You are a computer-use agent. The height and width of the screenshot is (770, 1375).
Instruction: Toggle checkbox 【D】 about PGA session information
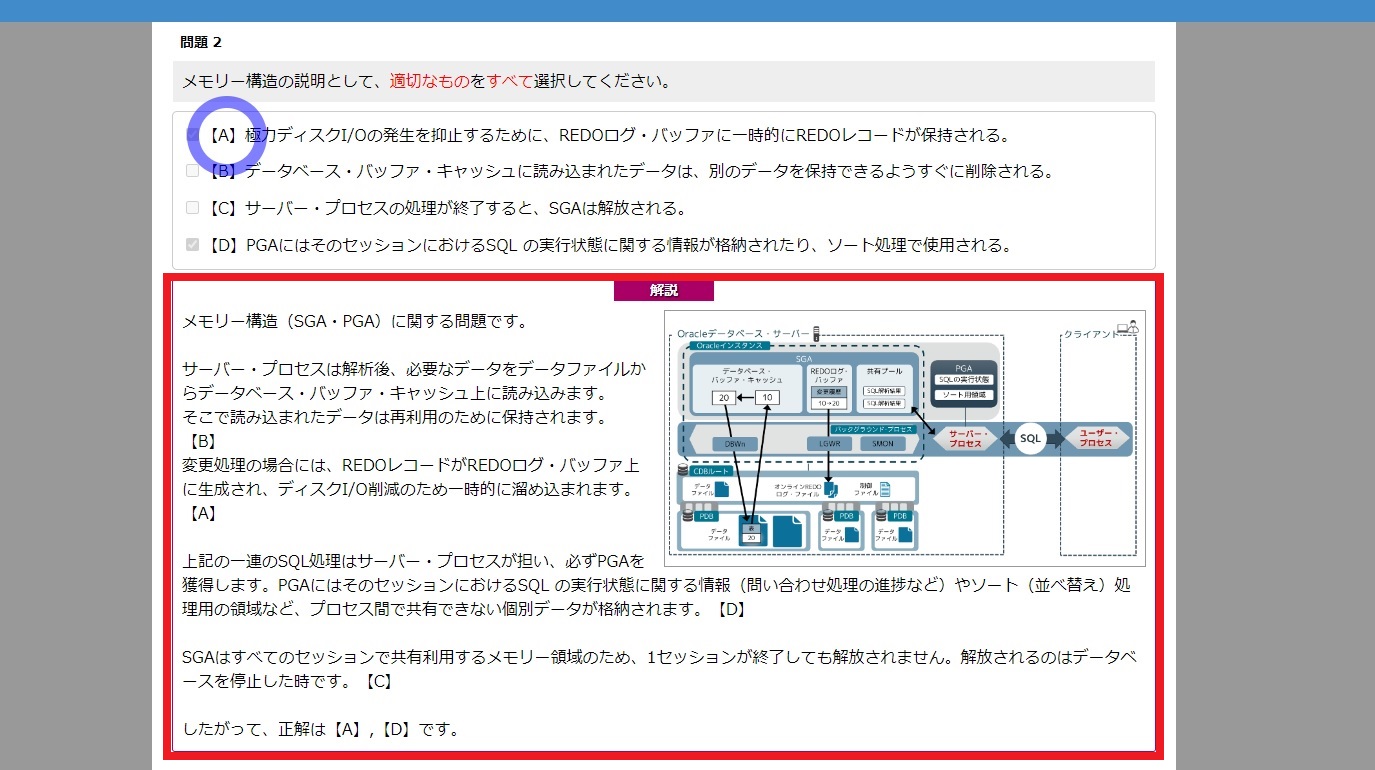[x=193, y=245]
